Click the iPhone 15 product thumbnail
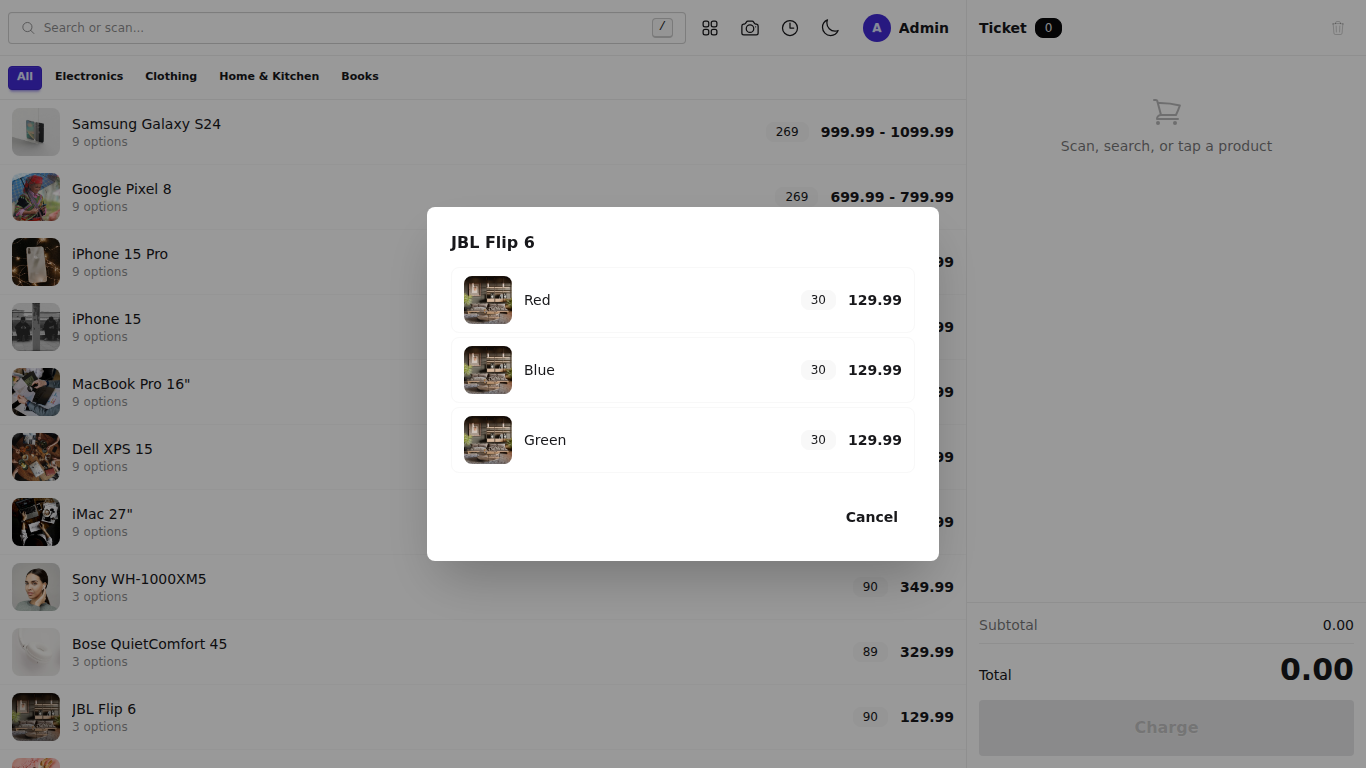 36,327
